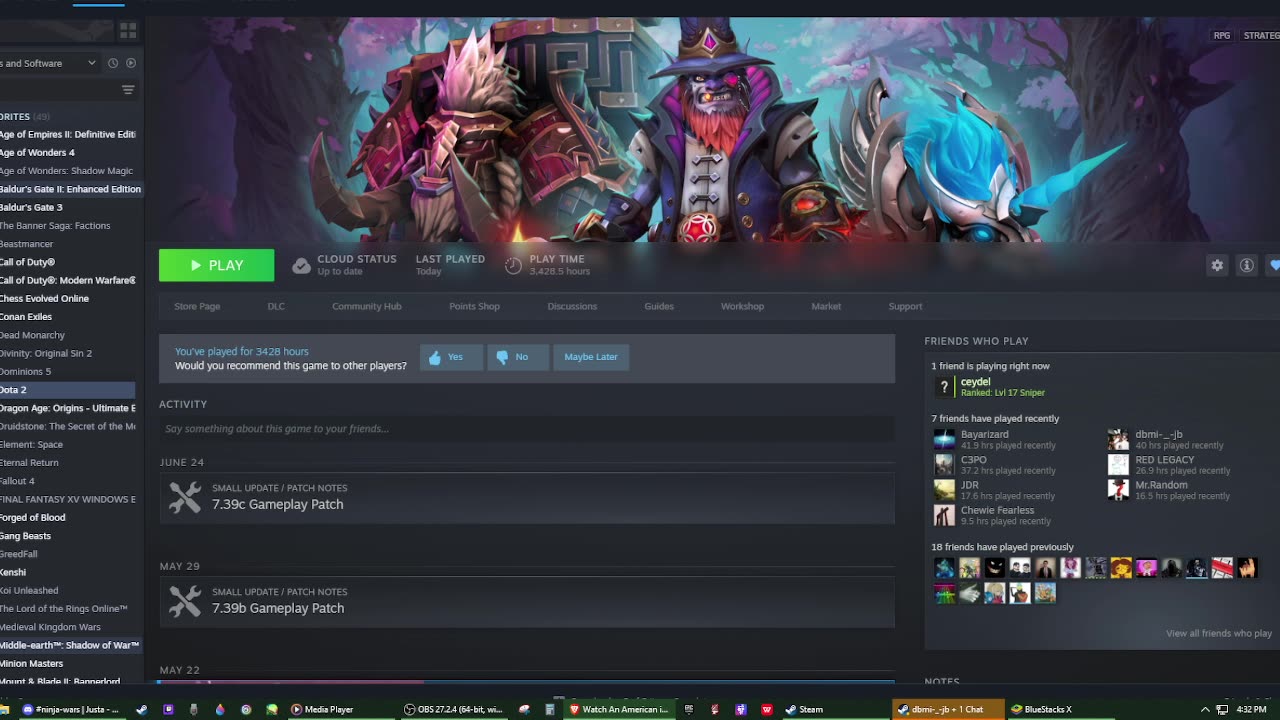Image resolution: width=1280 pixels, height=720 pixels.
Task: Open library advanced filter options icon
Action: pos(128,90)
